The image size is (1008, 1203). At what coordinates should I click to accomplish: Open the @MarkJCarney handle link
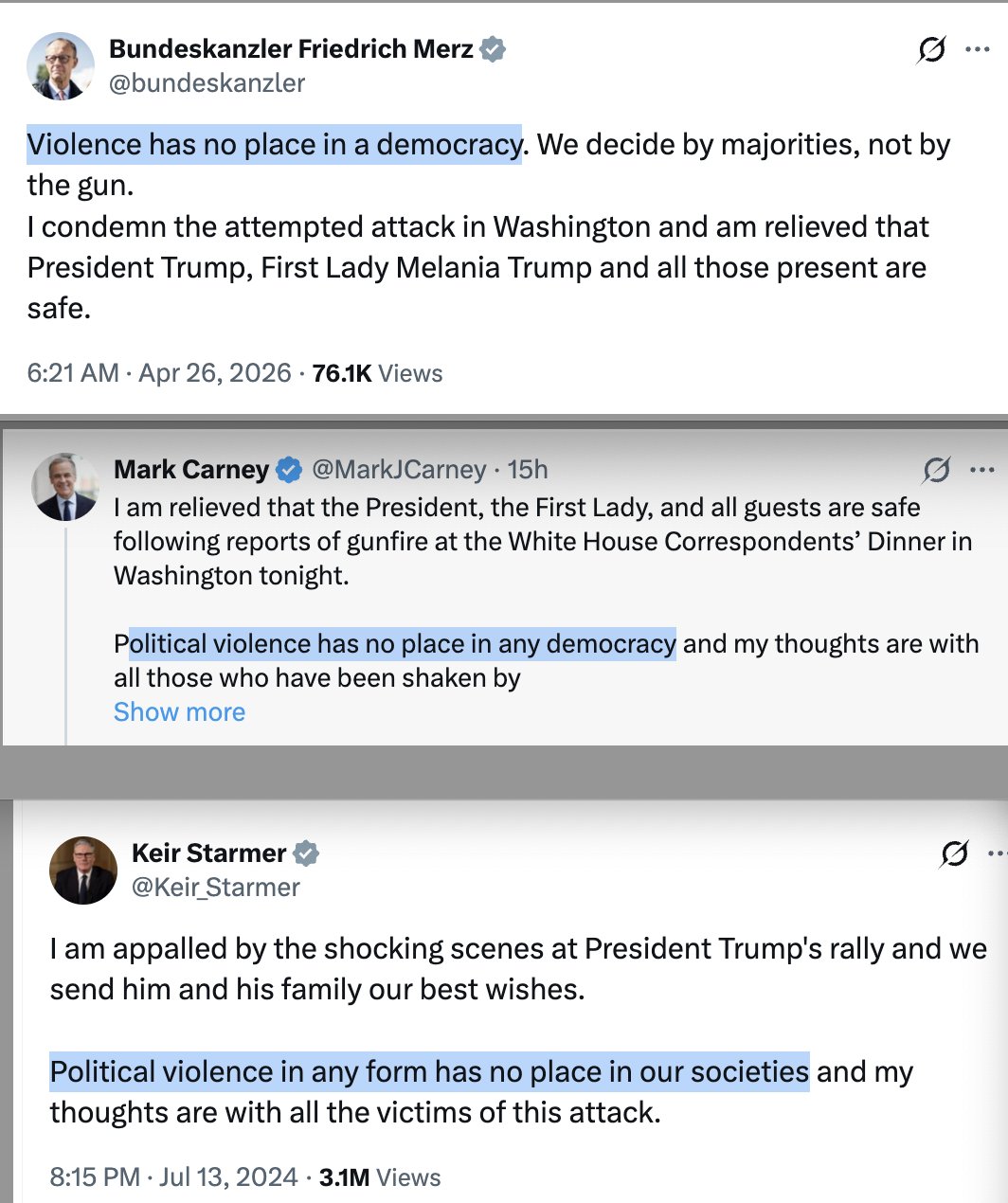click(399, 470)
